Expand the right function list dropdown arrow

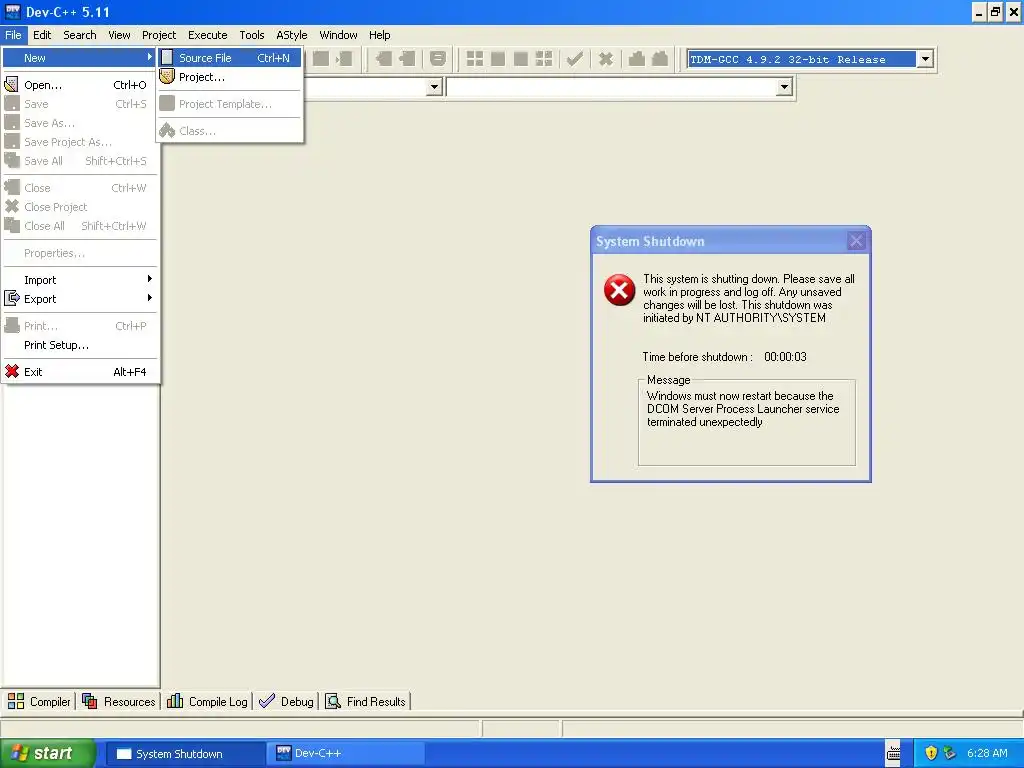click(x=784, y=87)
